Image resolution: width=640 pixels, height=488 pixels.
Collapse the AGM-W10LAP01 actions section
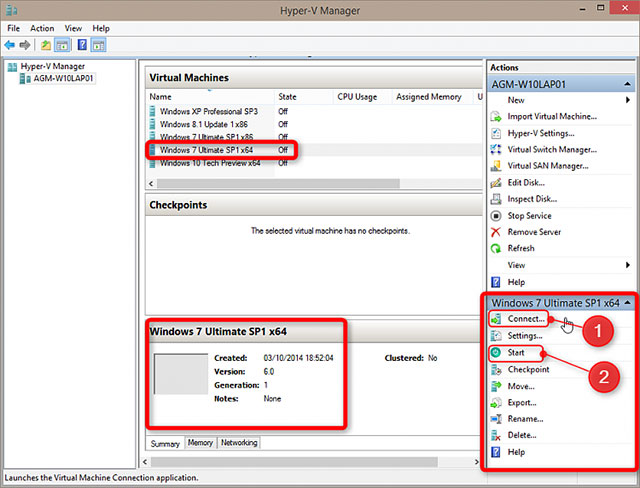click(627, 84)
